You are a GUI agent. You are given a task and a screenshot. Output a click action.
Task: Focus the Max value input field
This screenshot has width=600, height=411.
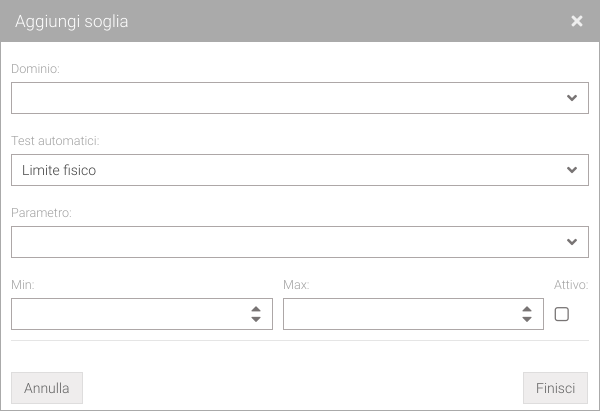click(x=395, y=314)
